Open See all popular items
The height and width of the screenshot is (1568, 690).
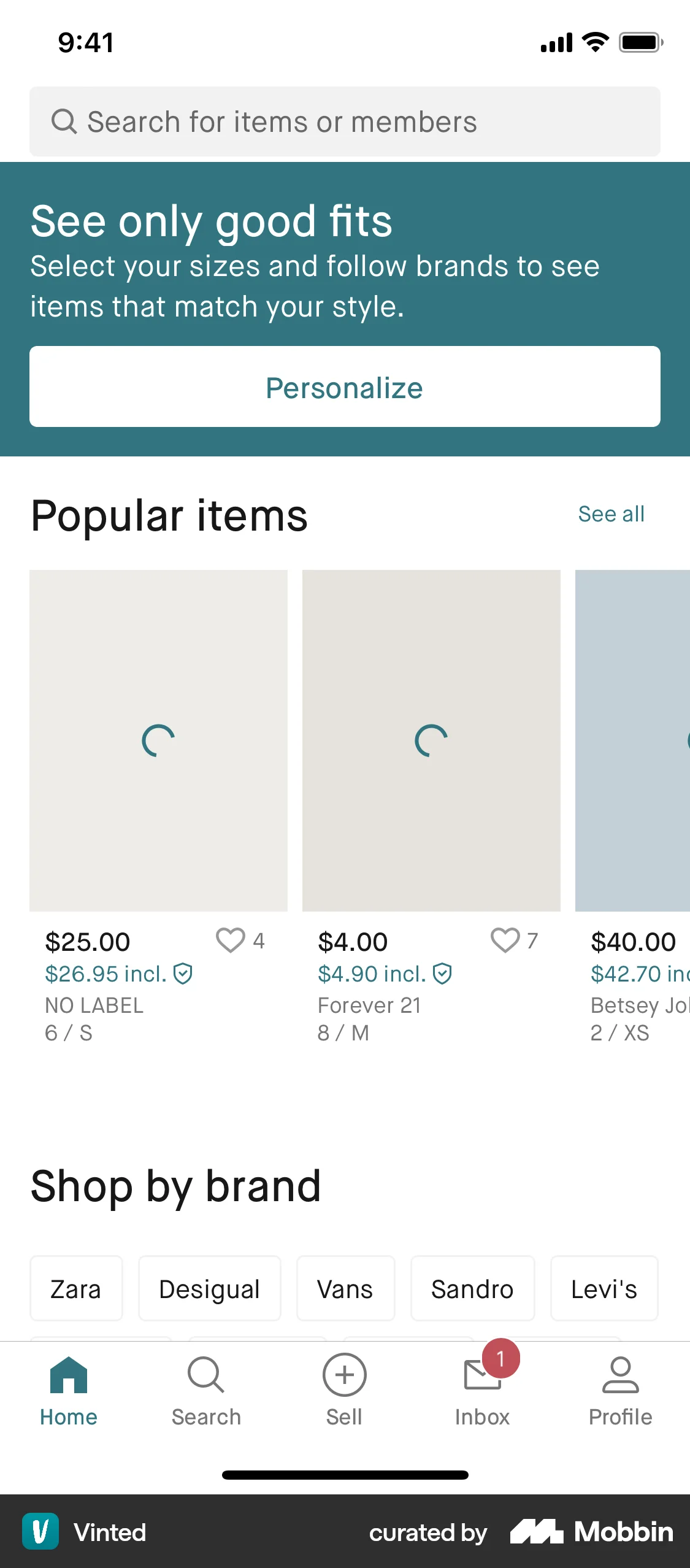[x=610, y=514]
